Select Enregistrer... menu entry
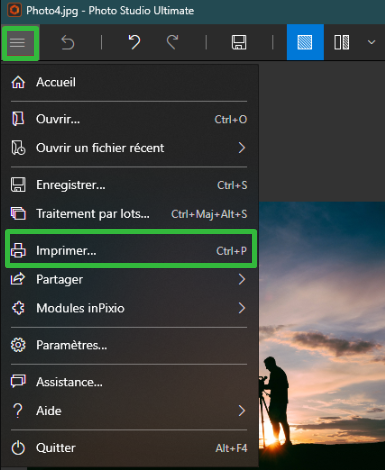Screen dimensions: 385x470 coord(129,185)
